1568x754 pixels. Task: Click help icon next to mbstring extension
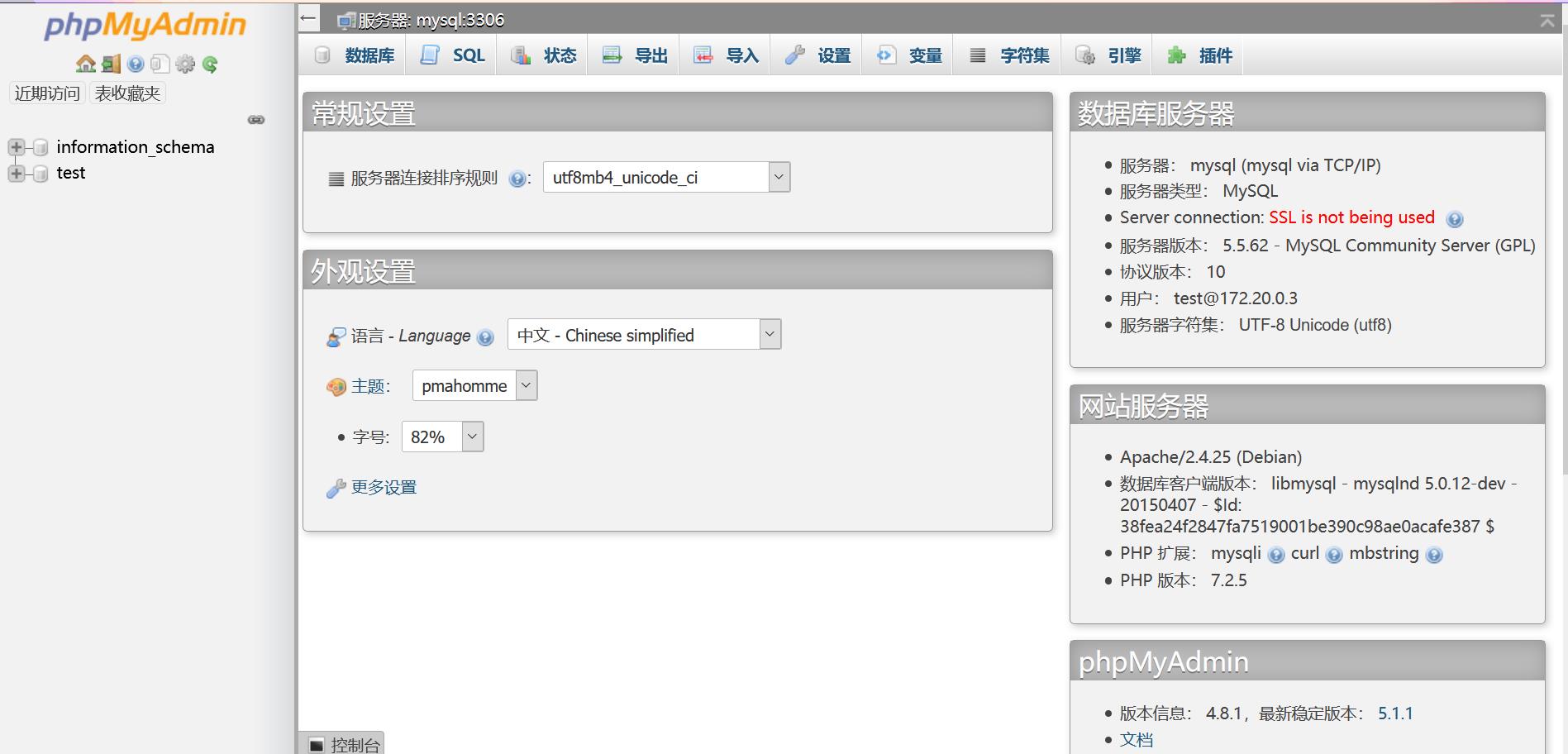click(x=1434, y=555)
